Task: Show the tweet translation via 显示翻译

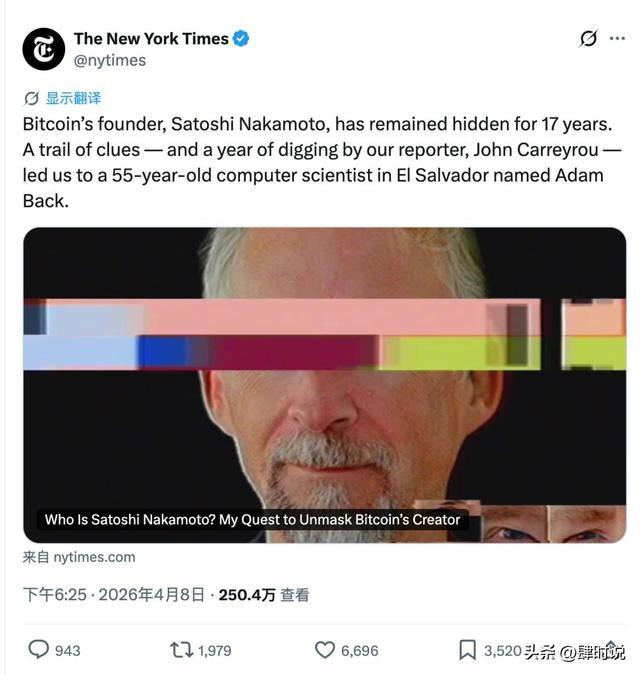Action: point(73,98)
